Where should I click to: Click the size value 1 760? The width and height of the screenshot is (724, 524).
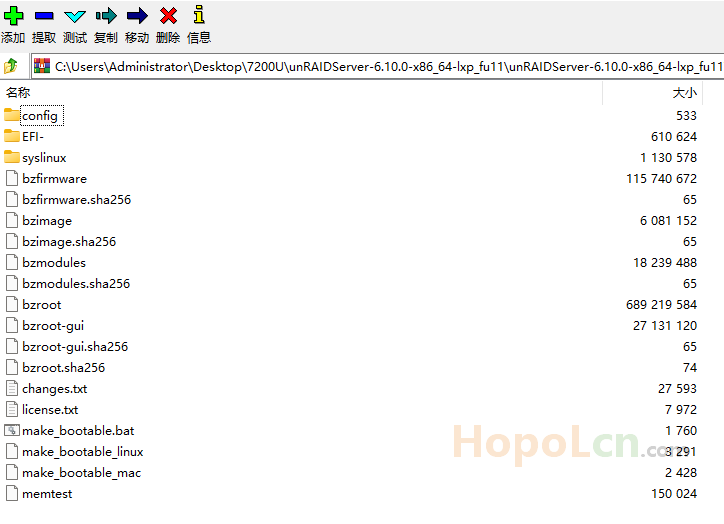(681, 431)
